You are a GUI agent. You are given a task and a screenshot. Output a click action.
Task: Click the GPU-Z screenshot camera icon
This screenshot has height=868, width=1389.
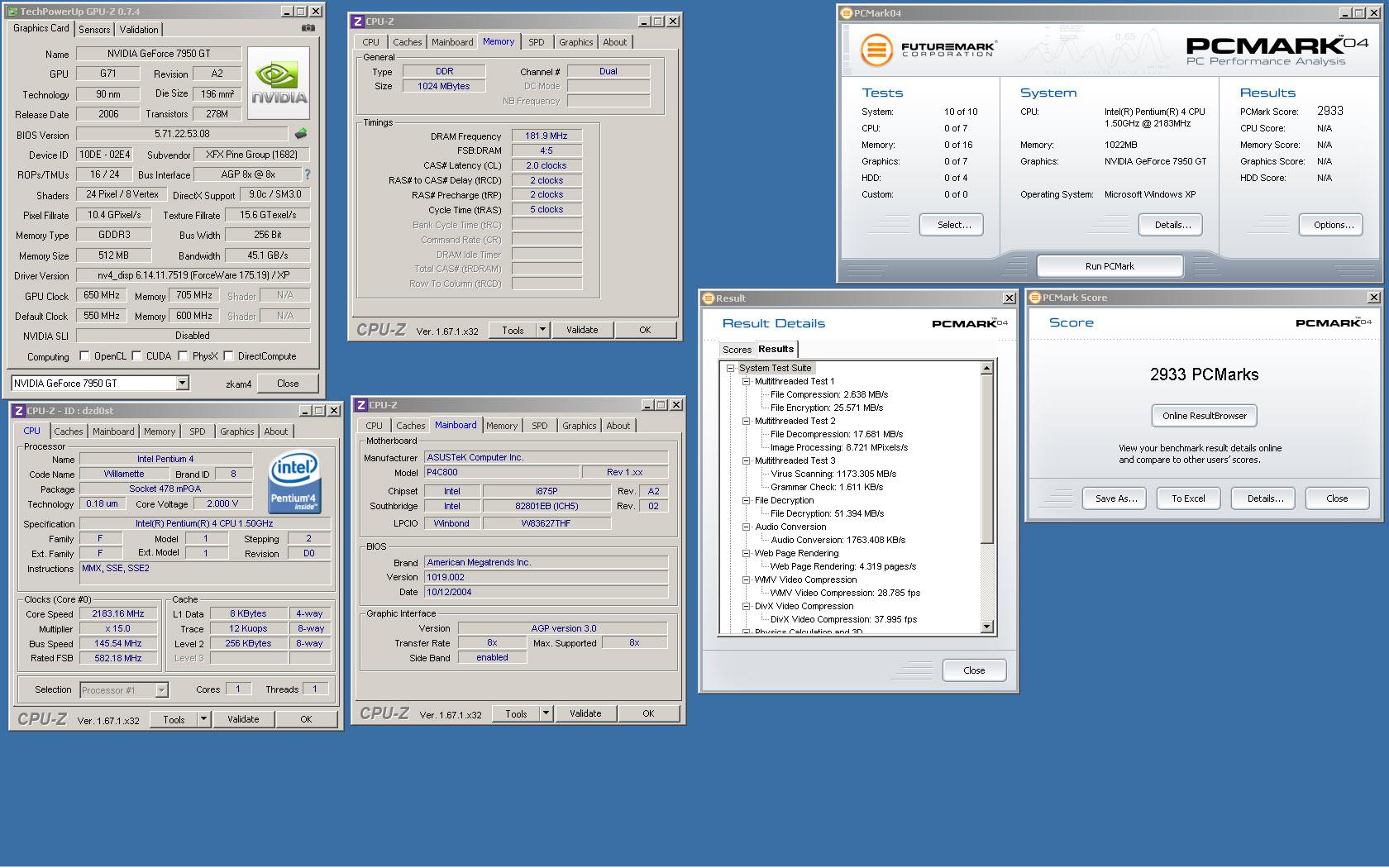pyautogui.click(x=308, y=28)
